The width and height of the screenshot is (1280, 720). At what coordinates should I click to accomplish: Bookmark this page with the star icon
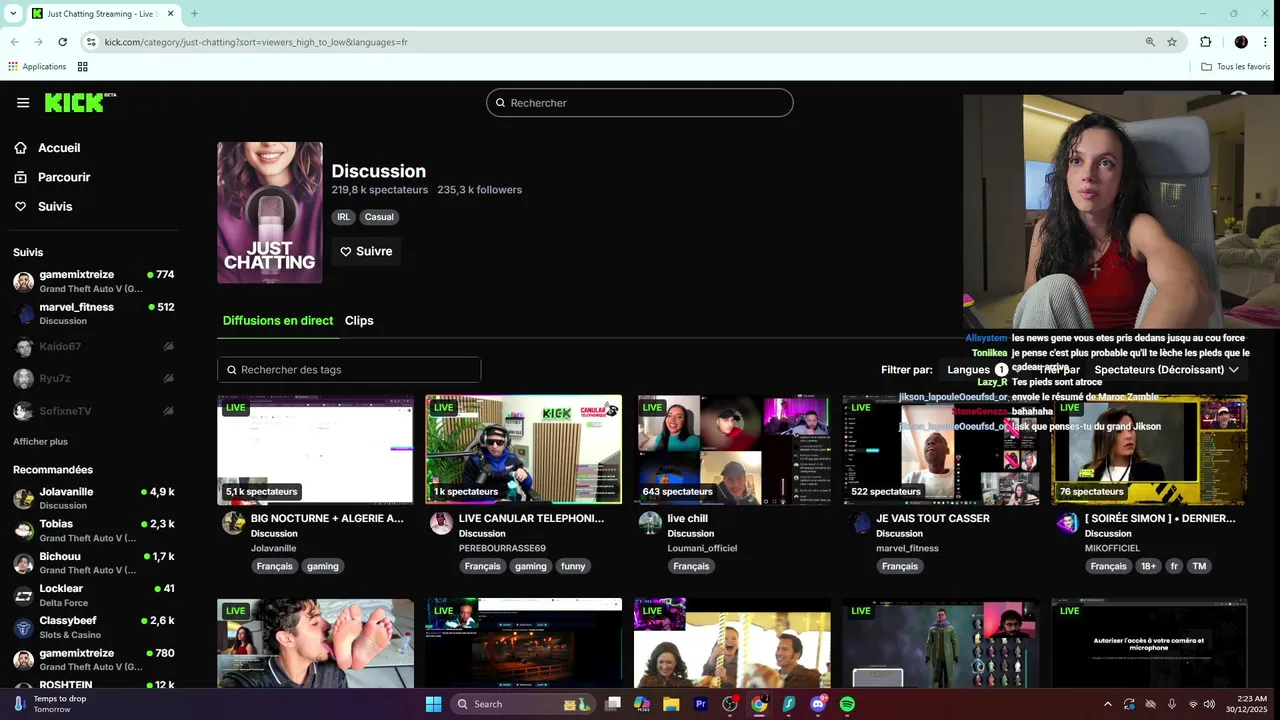click(1172, 42)
